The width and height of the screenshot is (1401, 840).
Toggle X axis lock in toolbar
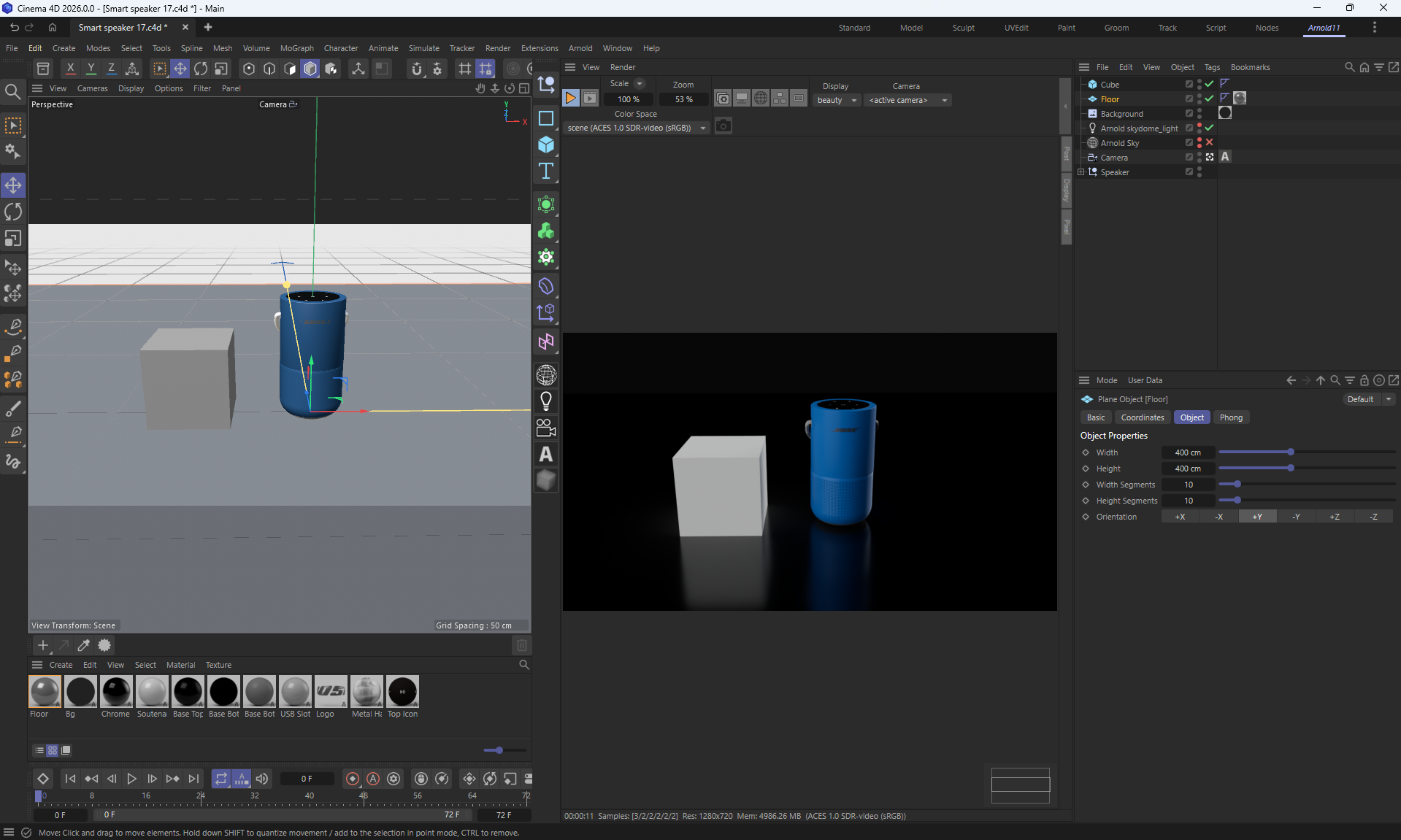click(70, 69)
